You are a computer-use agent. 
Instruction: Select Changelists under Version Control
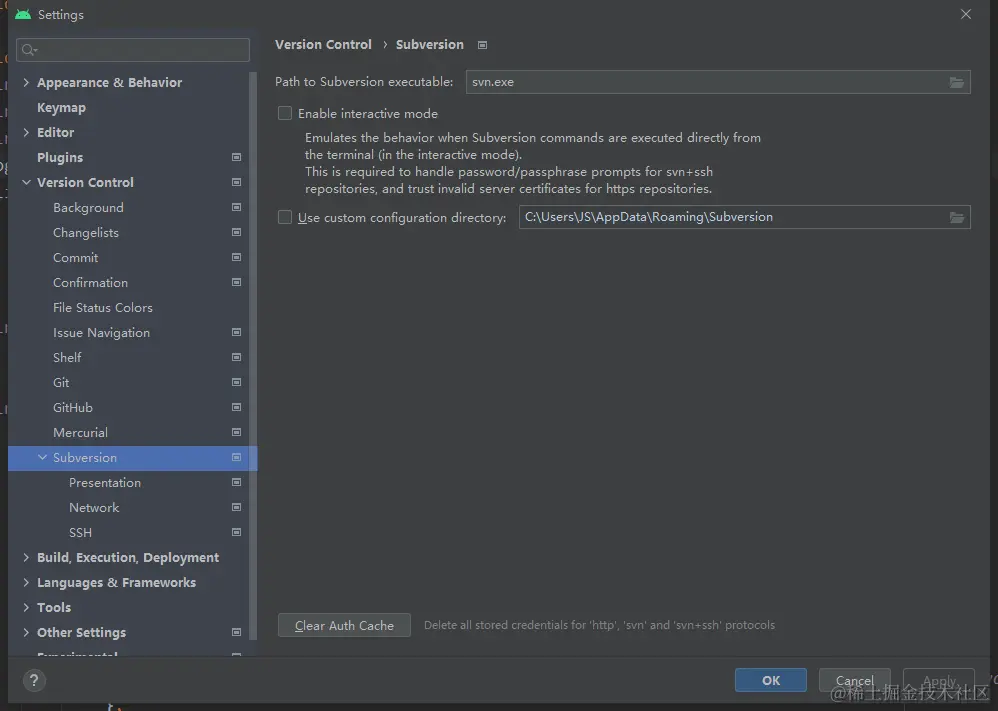pyautogui.click(x=86, y=232)
